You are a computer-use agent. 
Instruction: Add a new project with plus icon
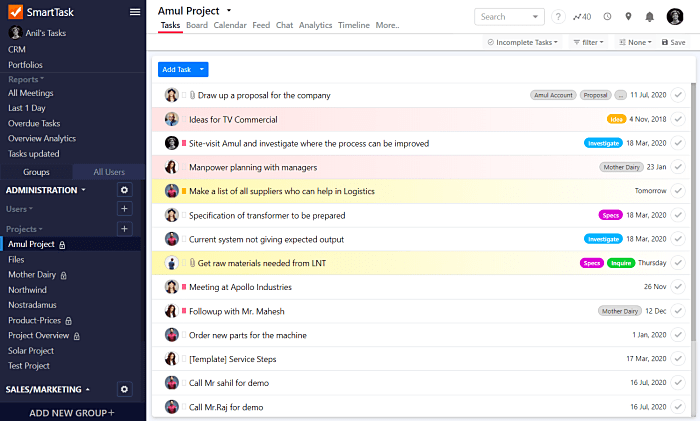[x=125, y=229]
